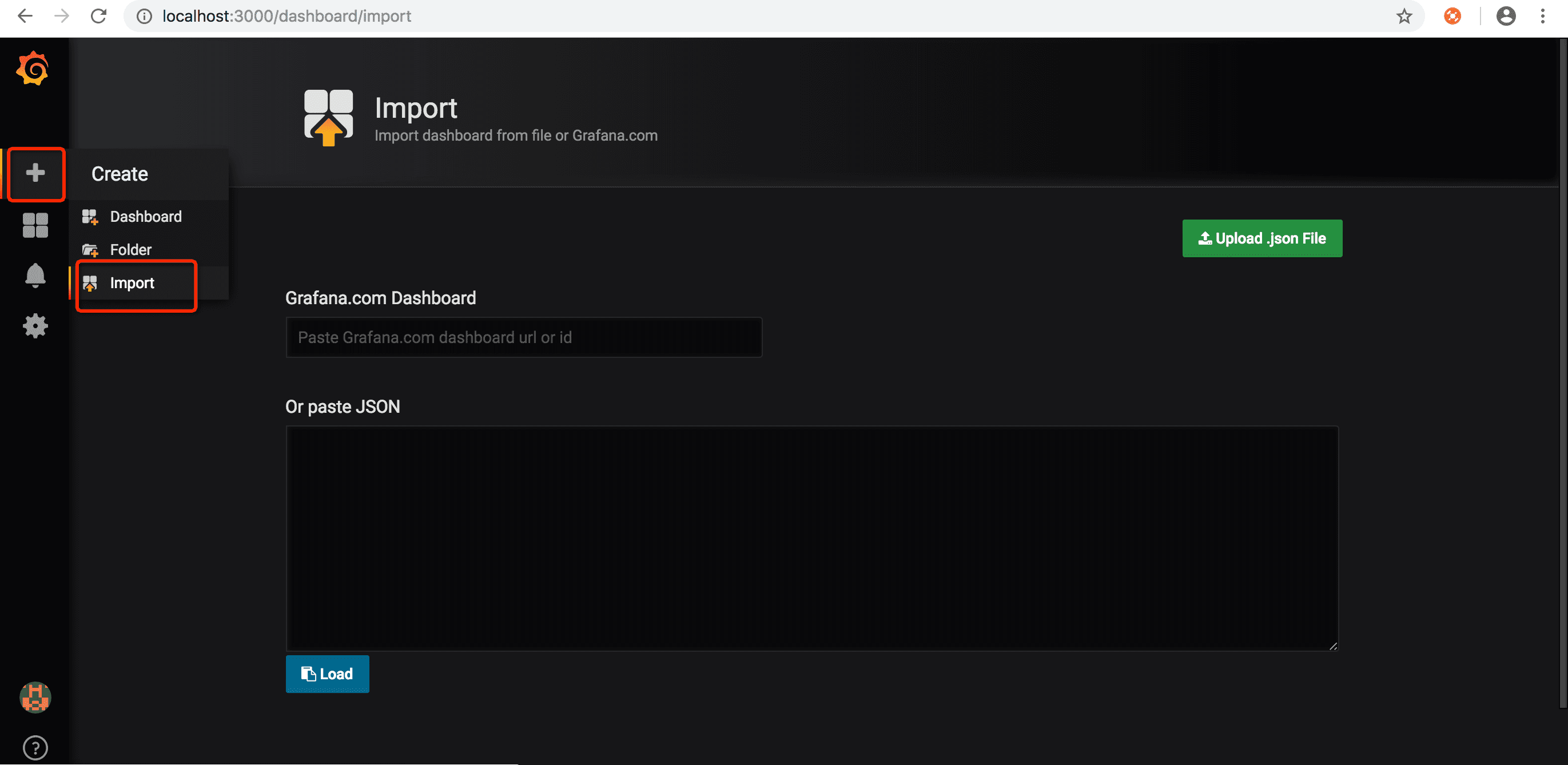Image resolution: width=1568 pixels, height=765 pixels.
Task: Click the Grafana logo icon
Action: coord(34,68)
